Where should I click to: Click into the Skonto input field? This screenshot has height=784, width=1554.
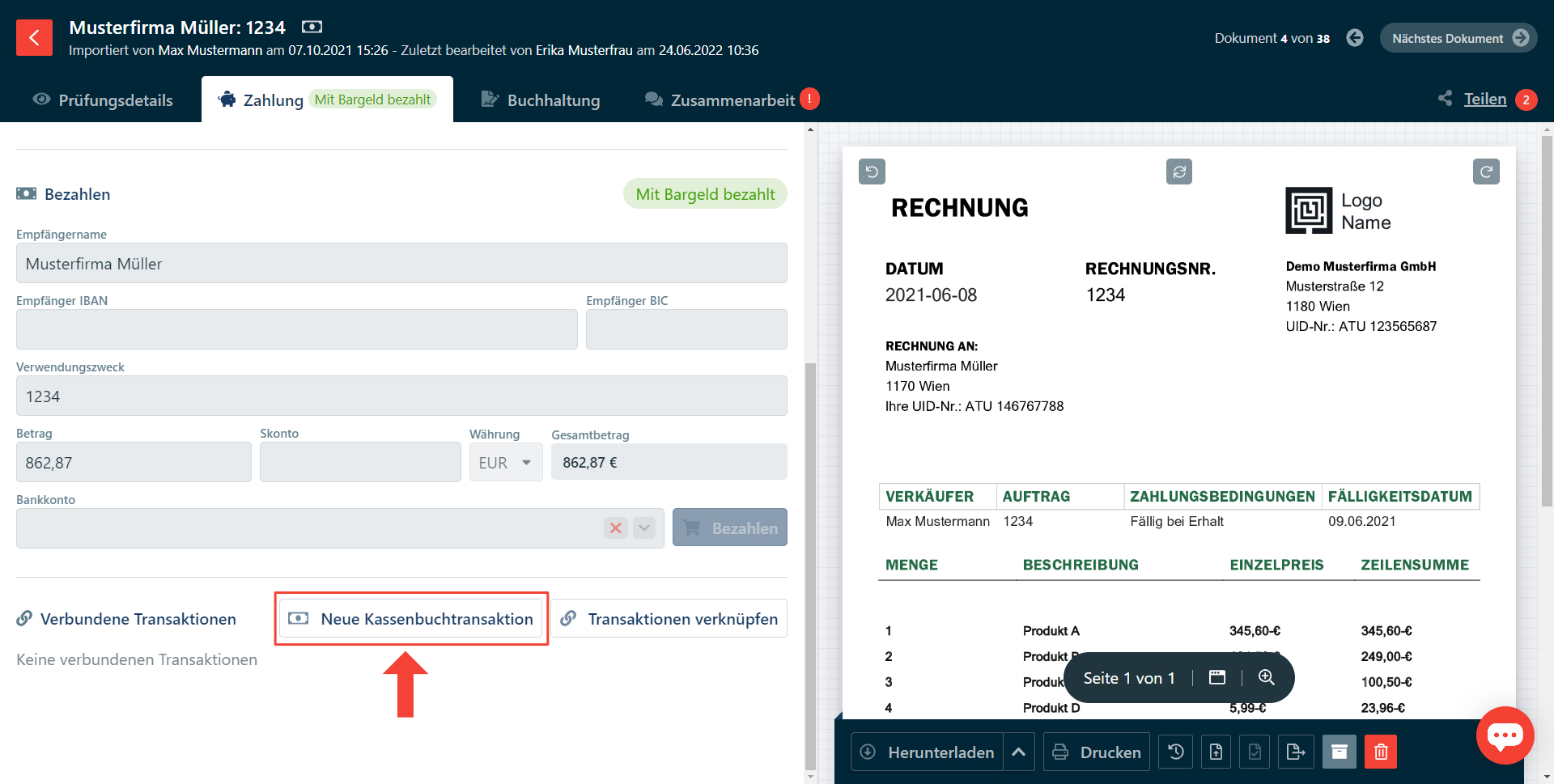[360, 463]
